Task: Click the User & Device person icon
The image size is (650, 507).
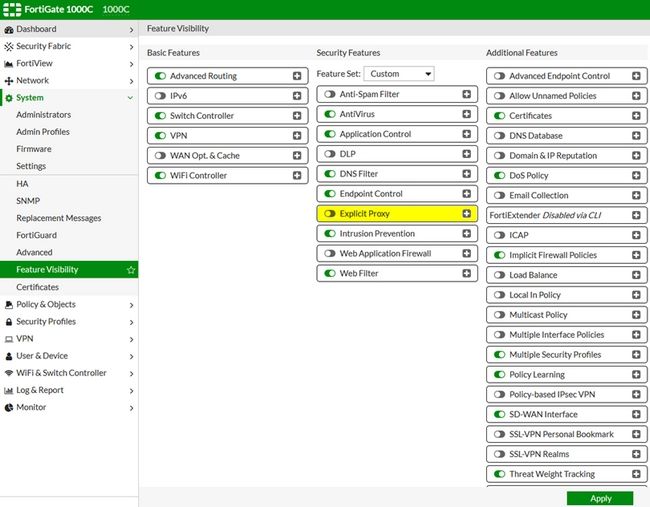Action: tap(9, 357)
